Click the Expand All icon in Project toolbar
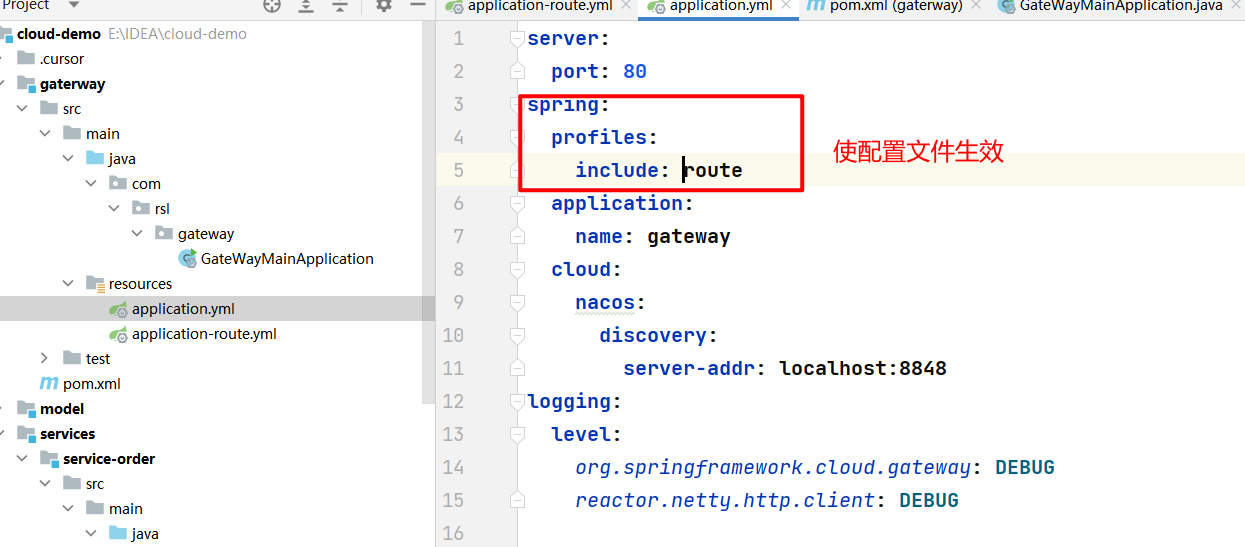Image resolution: width=1245 pixels, height=547 pixels. [x=306, y=5]
